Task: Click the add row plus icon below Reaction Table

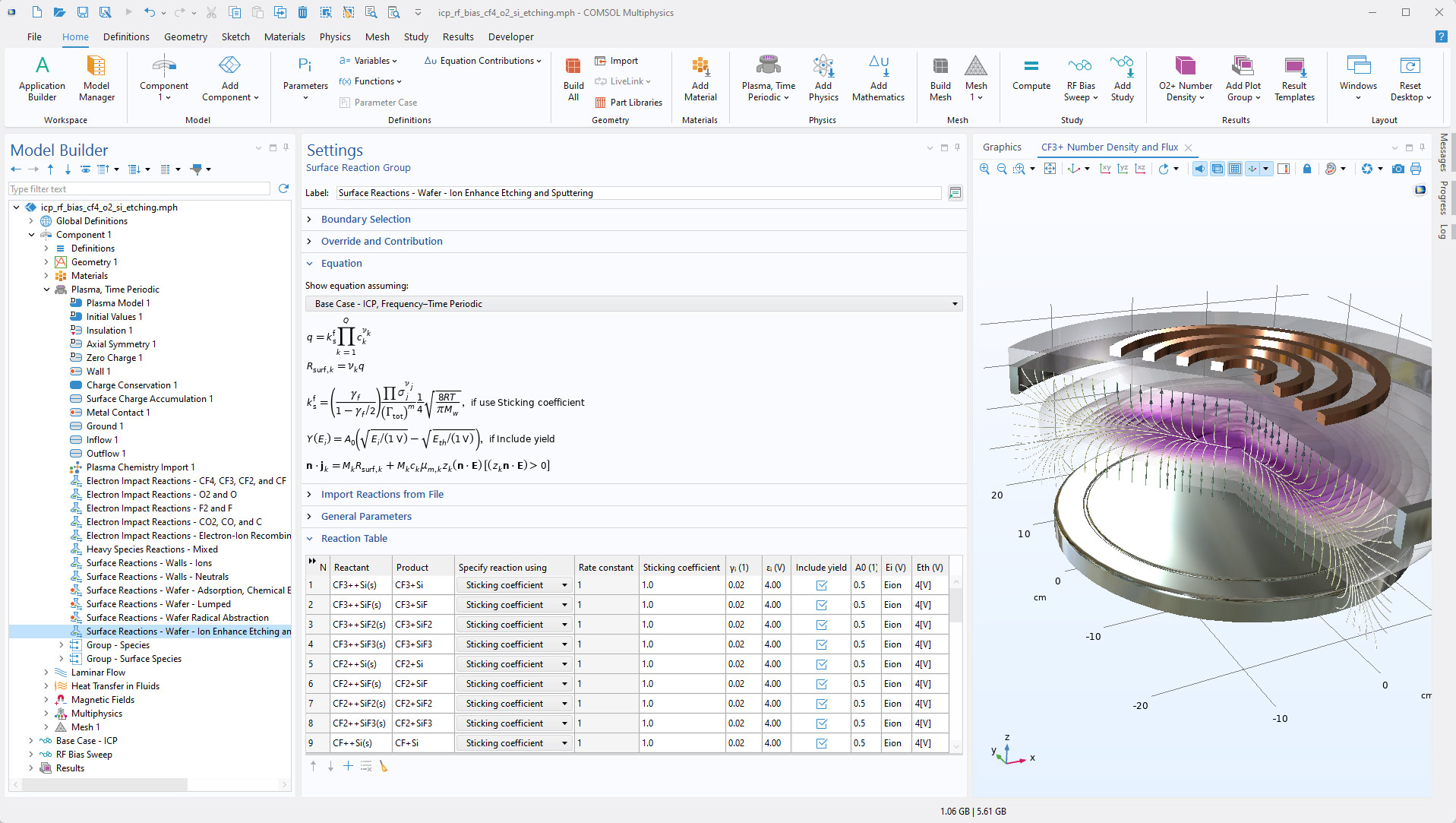Action: click(x=348, y=766)
